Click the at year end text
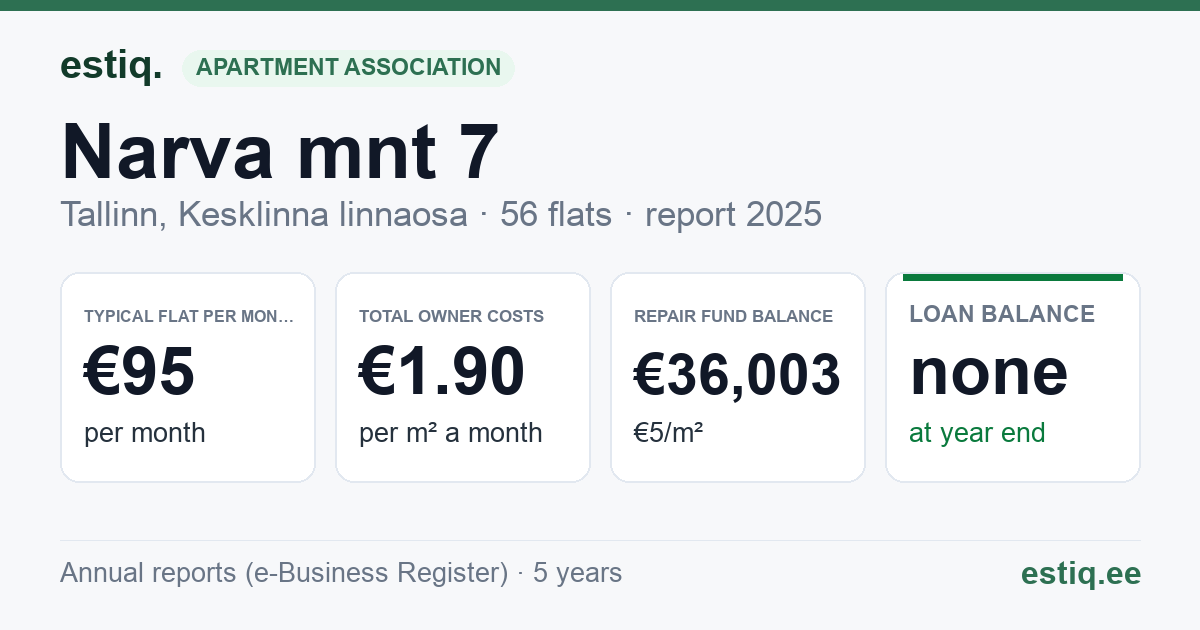The width and height of the screenshot is (1200, 630). click(977, 433)
